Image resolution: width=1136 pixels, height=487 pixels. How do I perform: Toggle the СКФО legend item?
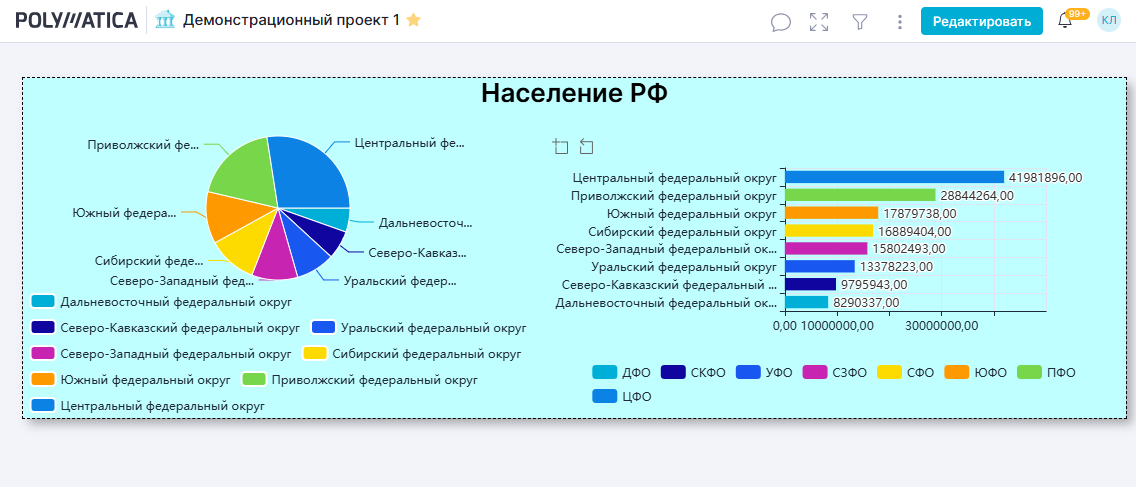point(690,372)
